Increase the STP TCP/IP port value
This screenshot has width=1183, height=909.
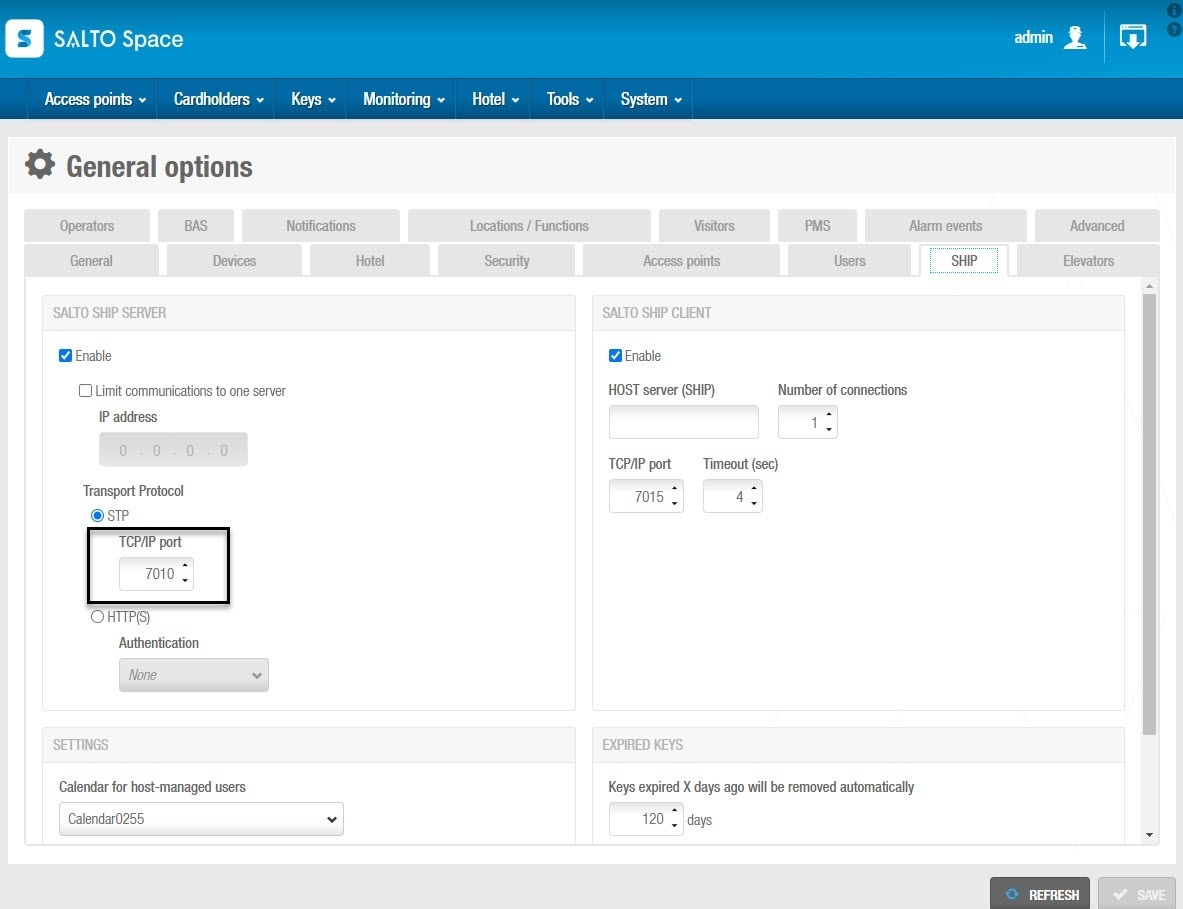[185, 566]
